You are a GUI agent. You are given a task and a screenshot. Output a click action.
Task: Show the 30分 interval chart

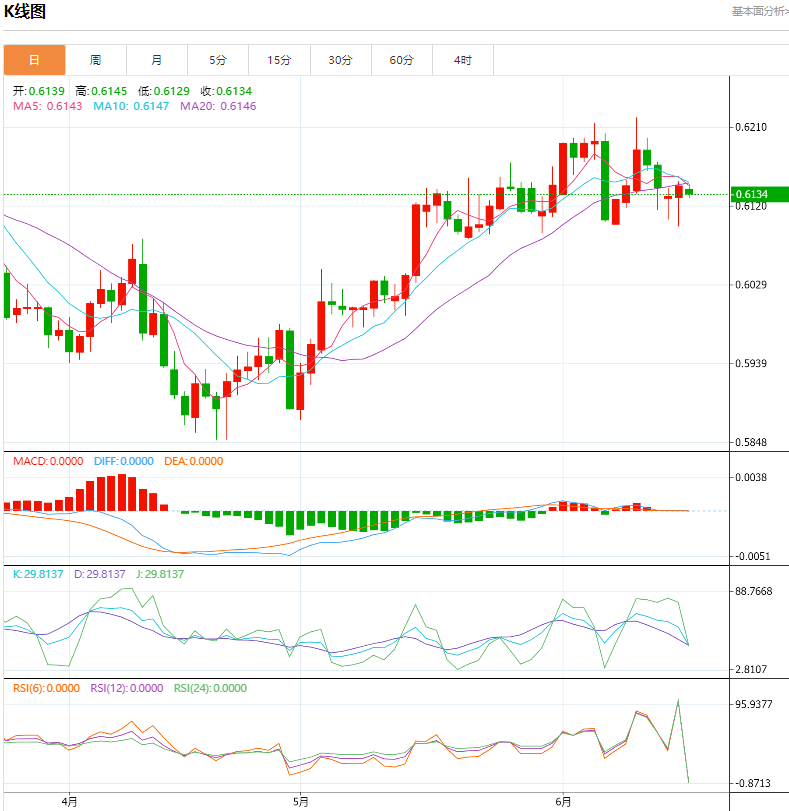tap(340, 60)
